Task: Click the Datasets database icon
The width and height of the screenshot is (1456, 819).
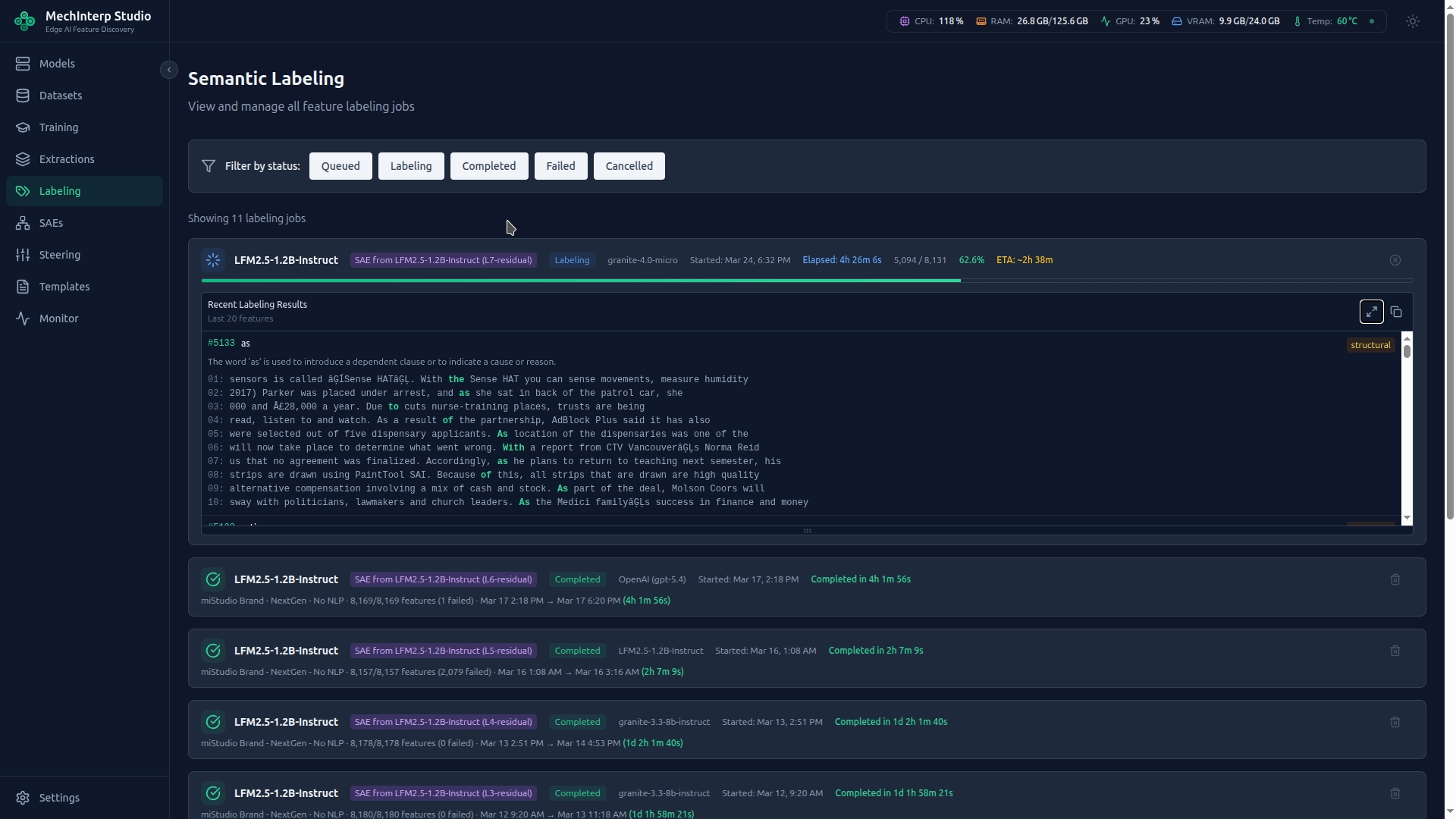Action: (x=23, y=96)
